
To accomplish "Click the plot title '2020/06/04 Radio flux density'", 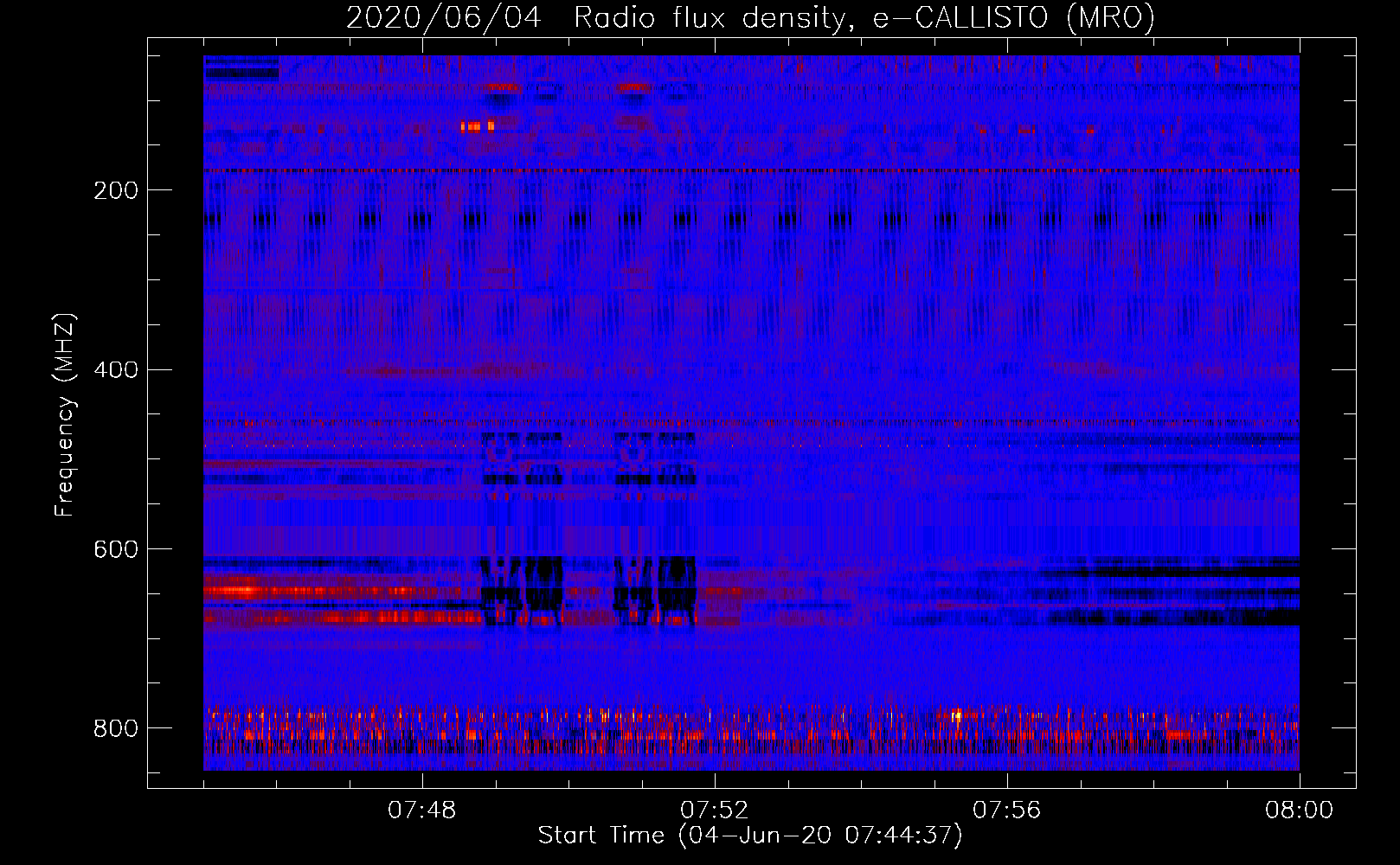I will click(750, 17).
